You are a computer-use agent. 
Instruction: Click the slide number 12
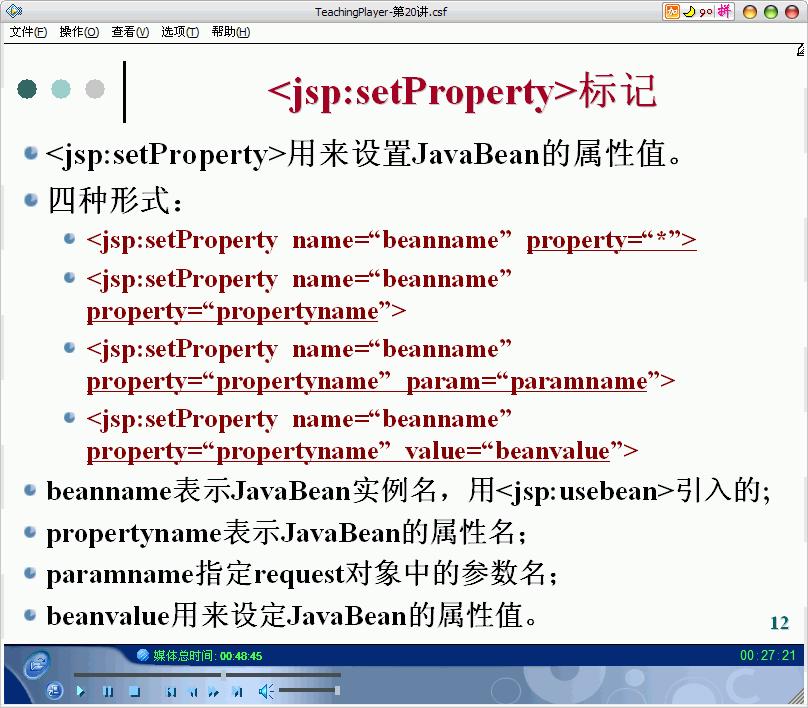point(779,623)
